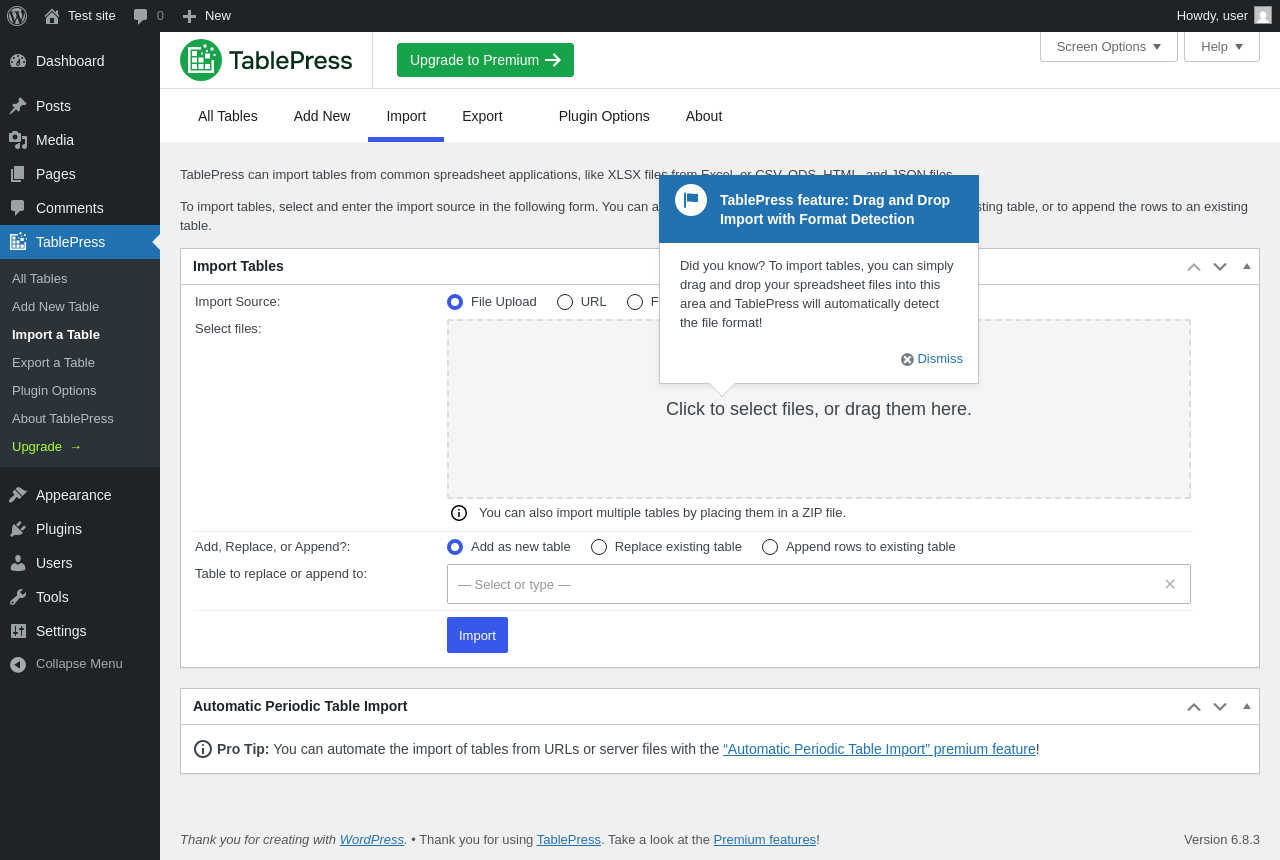Select File Upload as import source

pyautogui.click(x=455, y=302)
